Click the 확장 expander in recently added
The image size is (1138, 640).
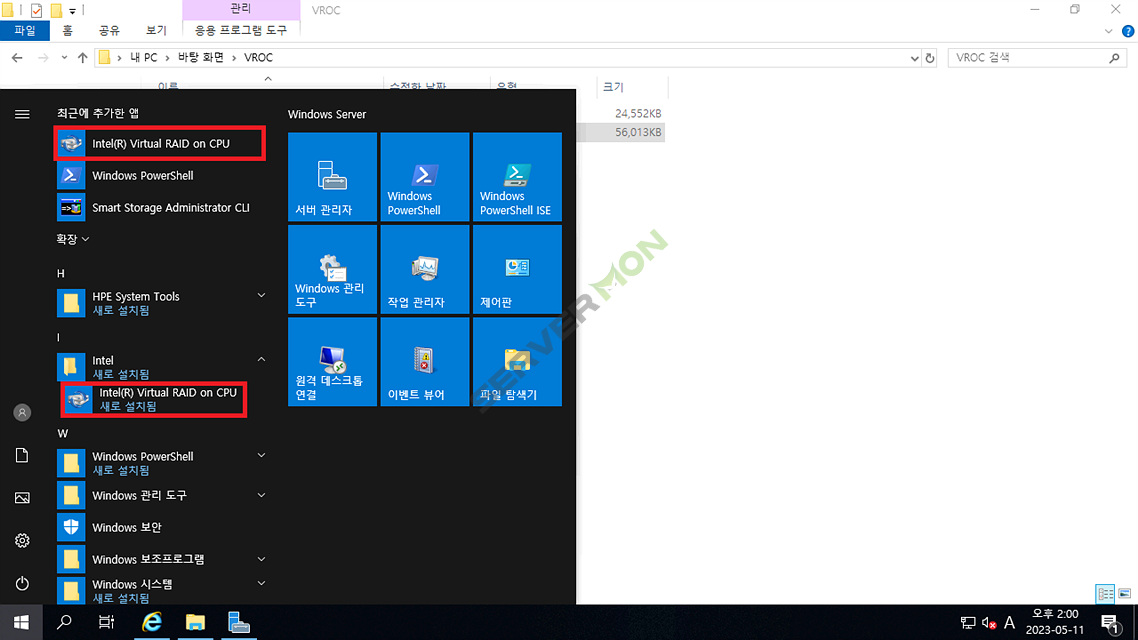pos(73,239)
